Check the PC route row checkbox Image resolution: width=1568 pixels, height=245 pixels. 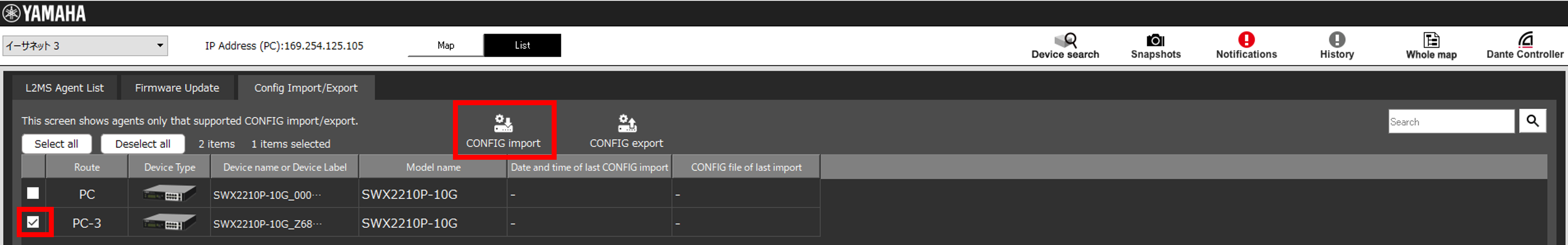tap(33, 193)
